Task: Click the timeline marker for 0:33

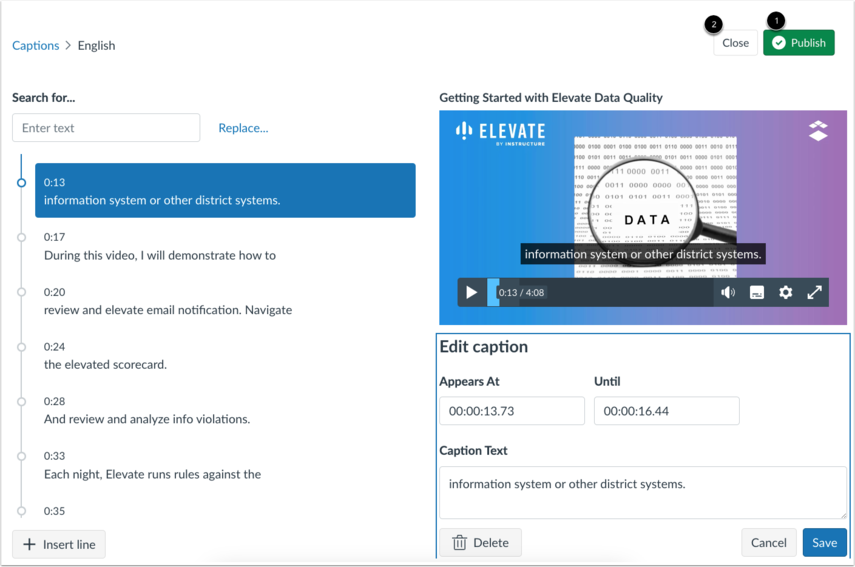Action: [21, 456]
